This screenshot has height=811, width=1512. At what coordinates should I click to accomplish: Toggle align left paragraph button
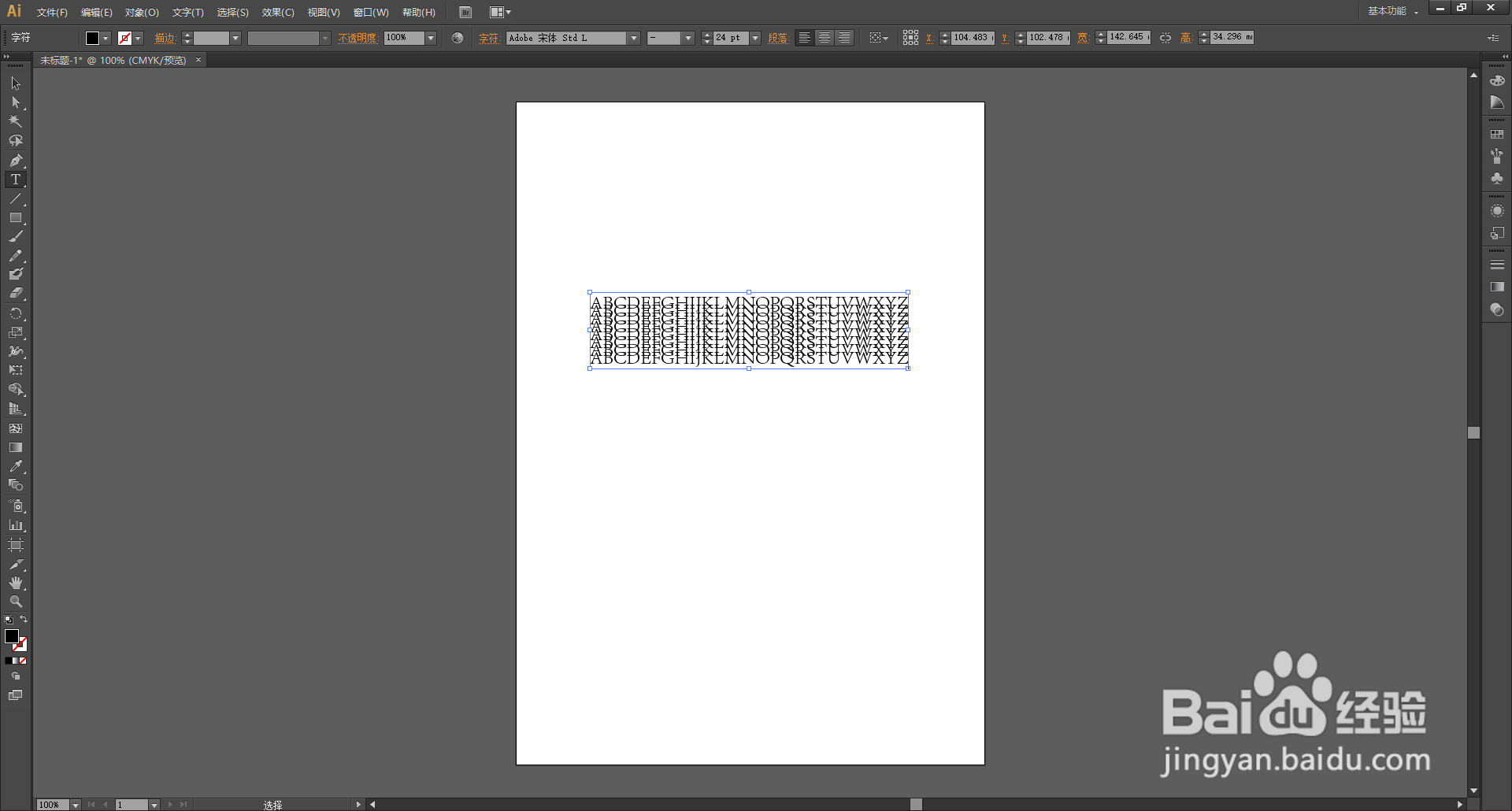click(804, 38)
